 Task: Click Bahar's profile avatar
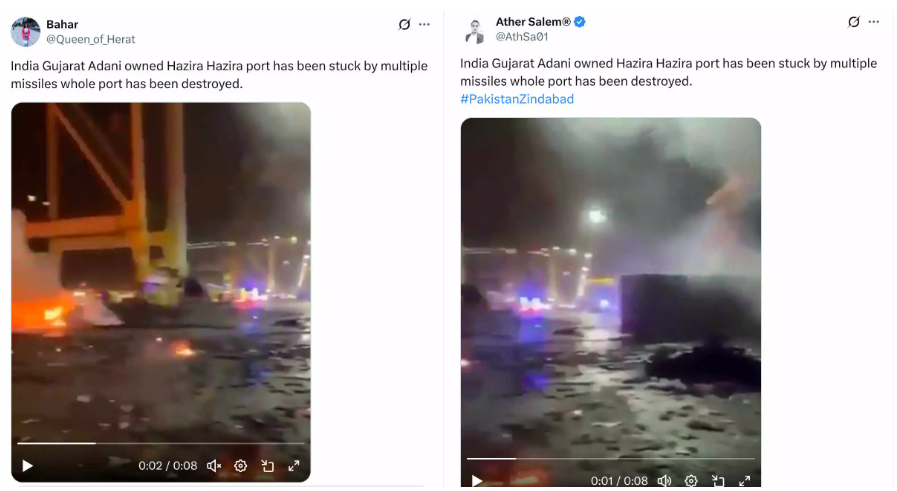[26, 31]
